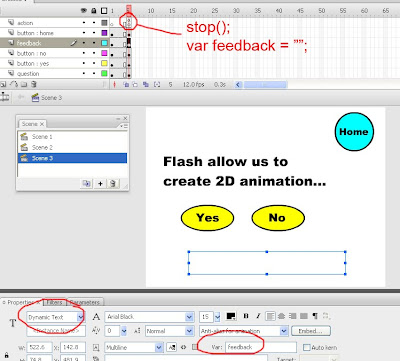The height and width of the screenshot is (361, 400).
Task: Click the Delete Scene trash icon
Action: (x=113, y=183)
